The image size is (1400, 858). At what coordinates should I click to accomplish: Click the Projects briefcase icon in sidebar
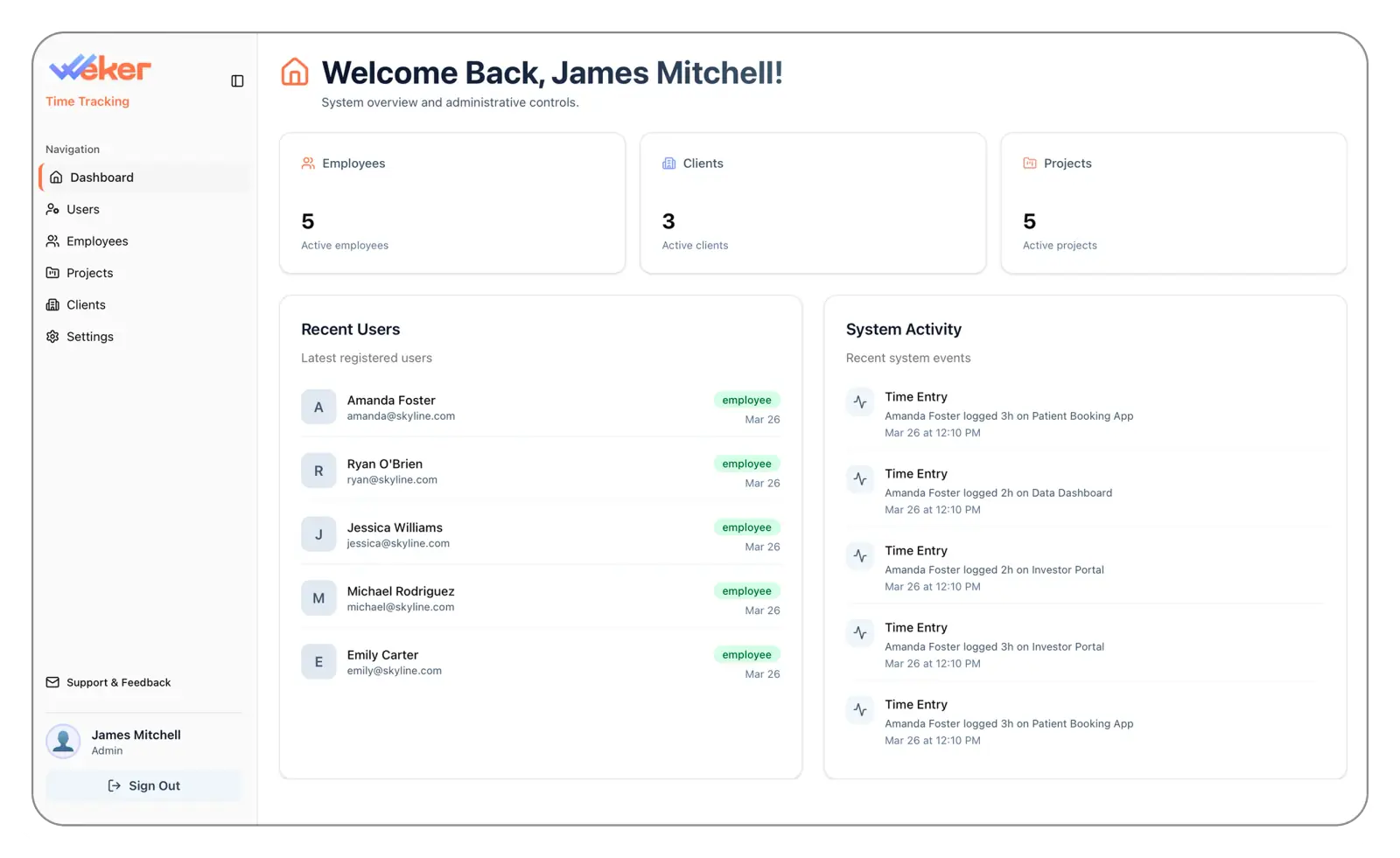52,272
